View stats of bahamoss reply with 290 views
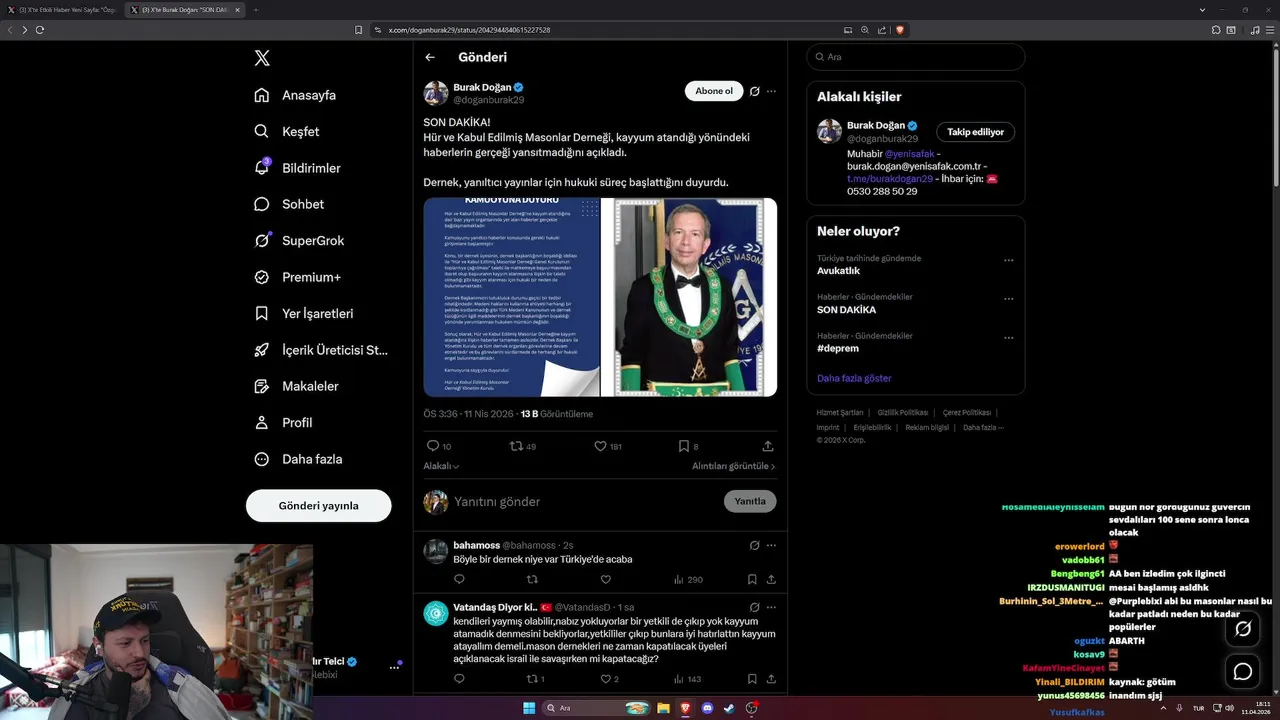This screenshot has height=720, width=1280. click(x=688, y=579)
